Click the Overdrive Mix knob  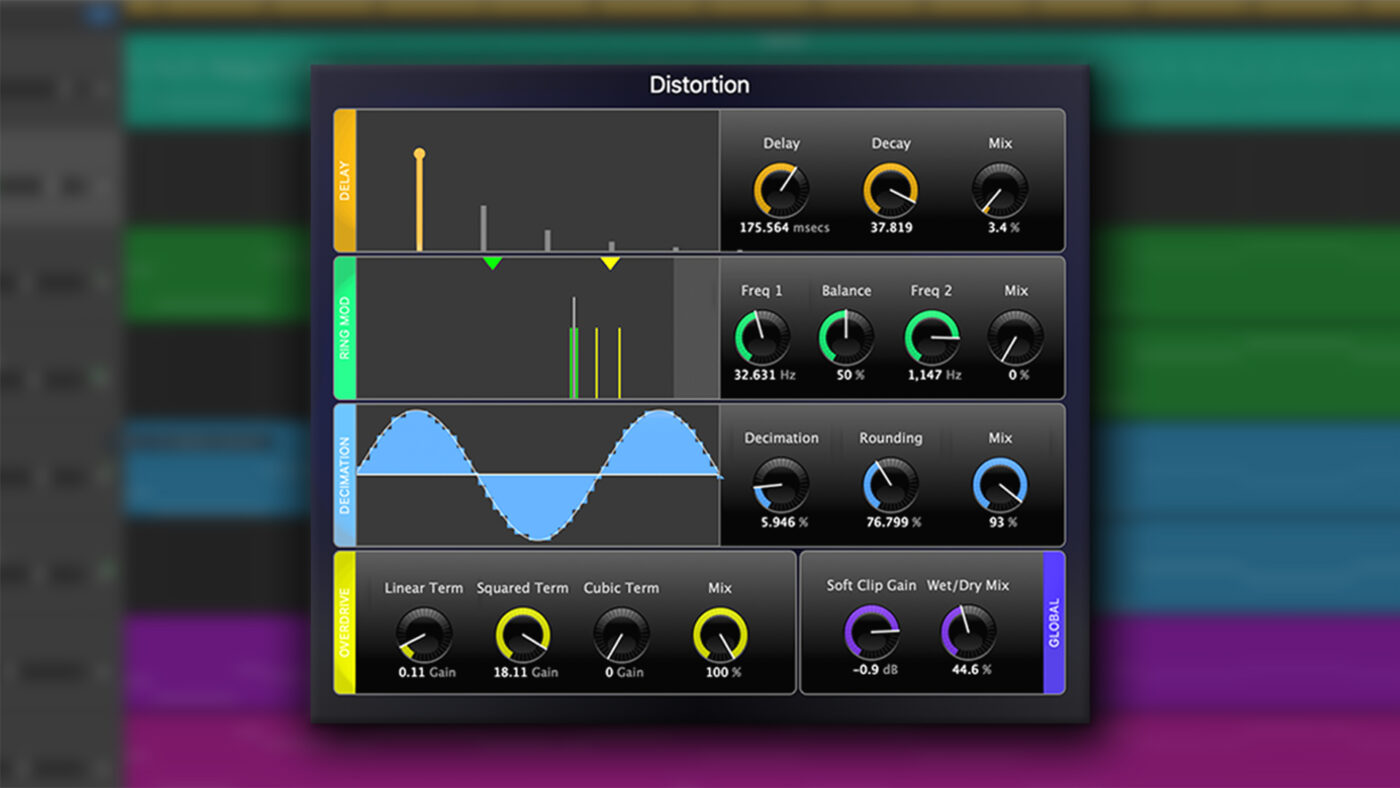pyautogui.click(x=720, y=635)
